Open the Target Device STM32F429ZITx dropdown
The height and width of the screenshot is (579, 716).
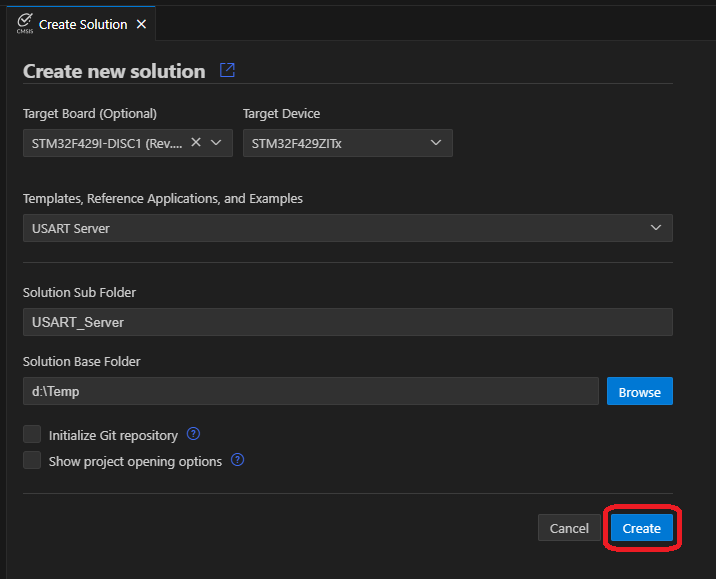click(x=347, y=143)
